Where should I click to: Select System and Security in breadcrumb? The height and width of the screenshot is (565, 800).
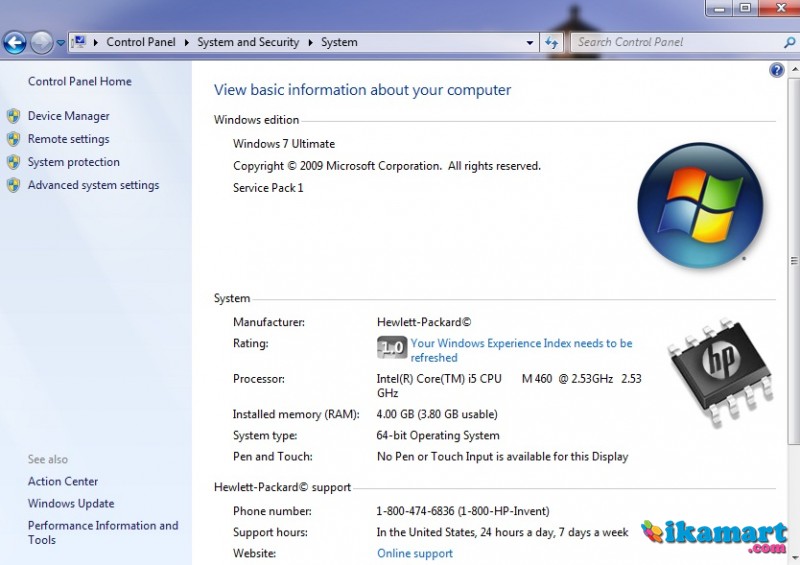point(248,42)
